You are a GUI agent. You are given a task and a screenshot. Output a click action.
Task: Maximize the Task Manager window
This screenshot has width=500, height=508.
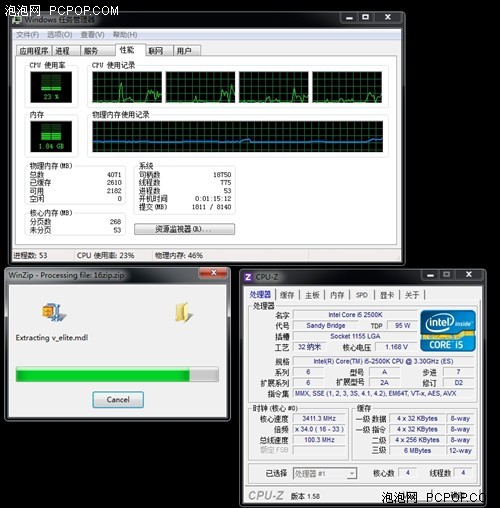pyautogui.click(x=365, y=18)
